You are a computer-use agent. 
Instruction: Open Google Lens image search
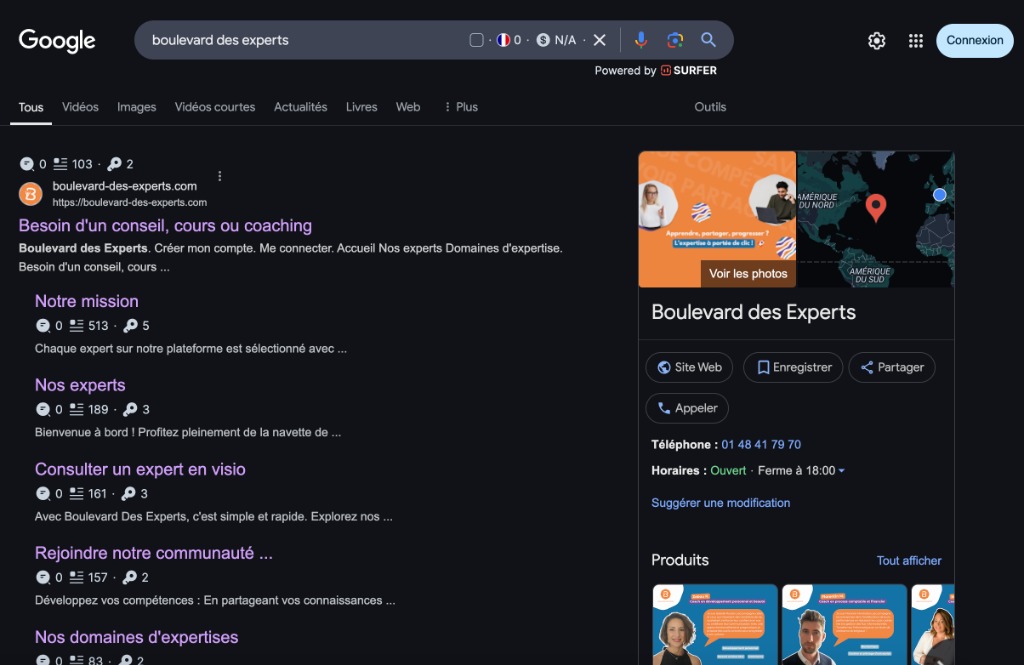(x=675, y=40)
